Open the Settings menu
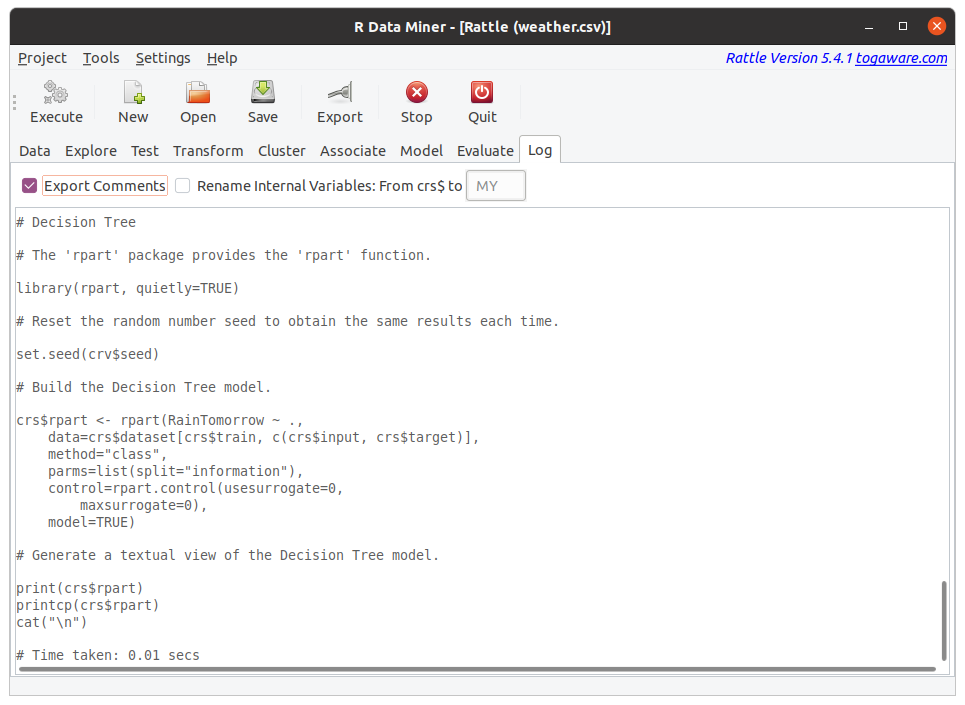Screen dimensions: 965x705 click(x=163, y=58)
